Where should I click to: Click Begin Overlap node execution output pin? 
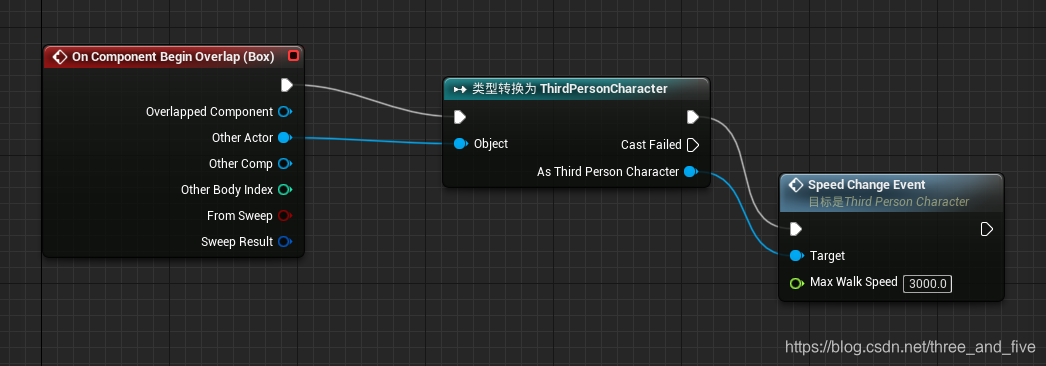point(287,85)
